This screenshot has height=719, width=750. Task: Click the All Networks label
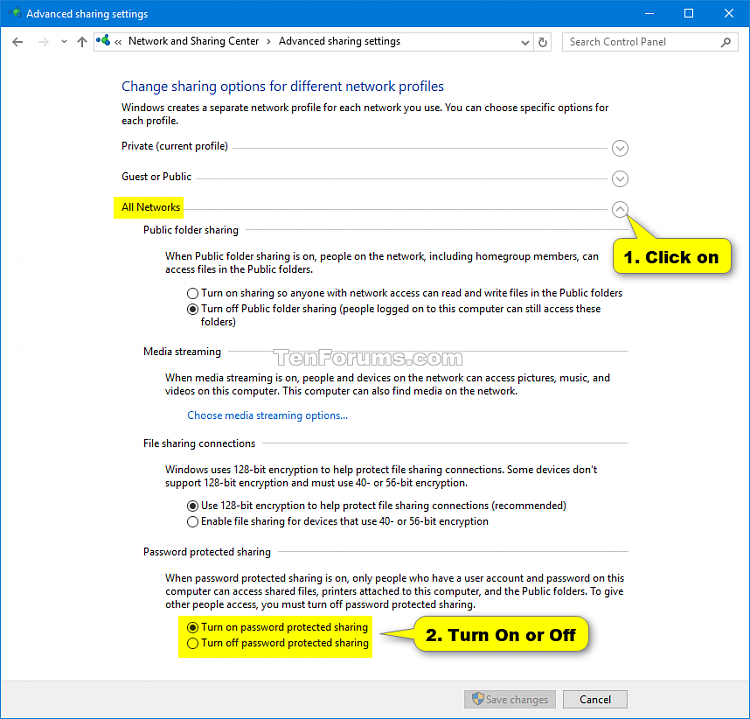(x=151, y=207)
